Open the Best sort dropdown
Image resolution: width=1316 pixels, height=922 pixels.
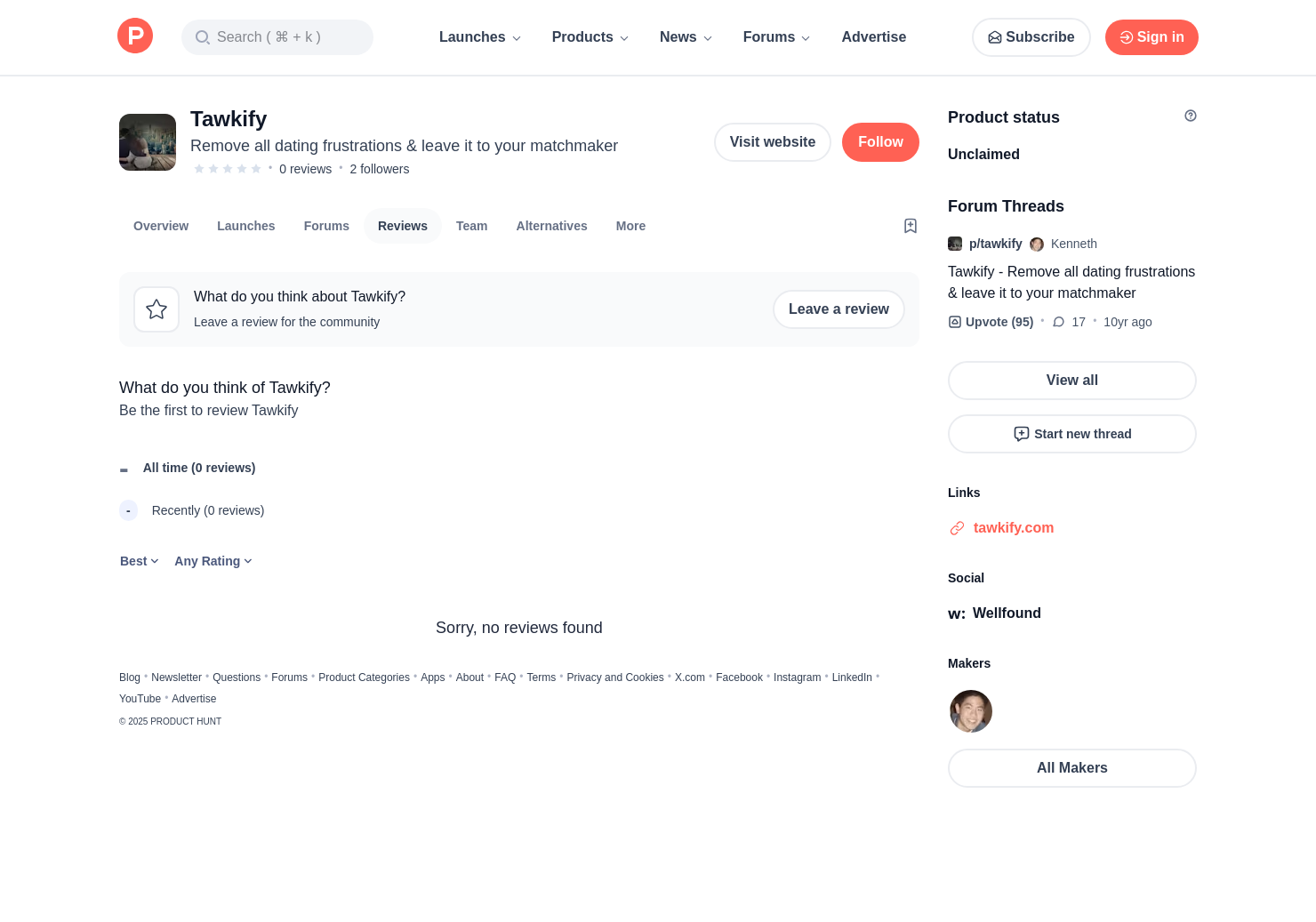140,561
